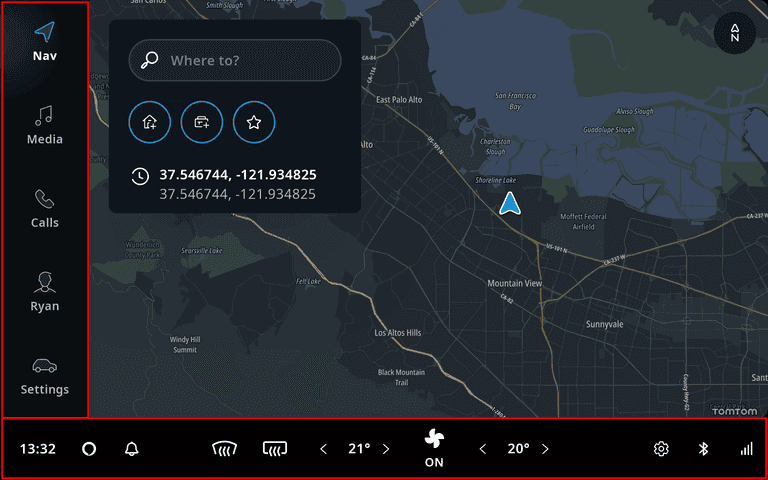Decrease left temperature from 21°
768x480 pixels.
[323, 449]
